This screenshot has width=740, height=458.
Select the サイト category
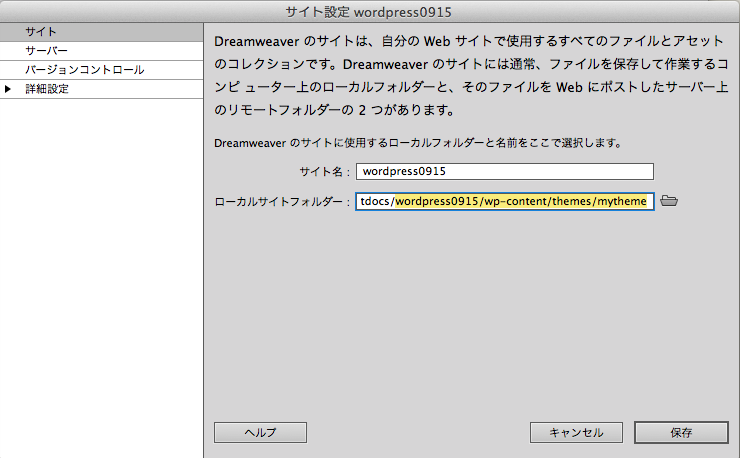coord(101,32)
